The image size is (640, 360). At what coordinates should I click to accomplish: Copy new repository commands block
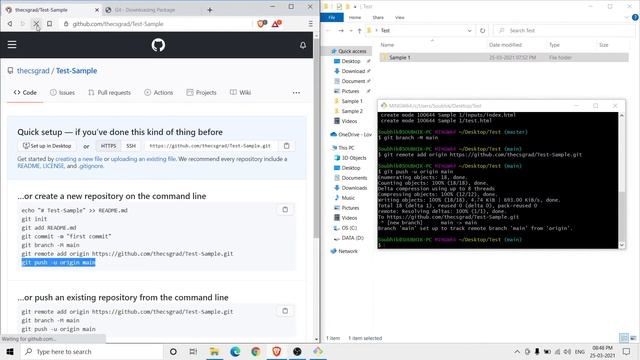285,209
